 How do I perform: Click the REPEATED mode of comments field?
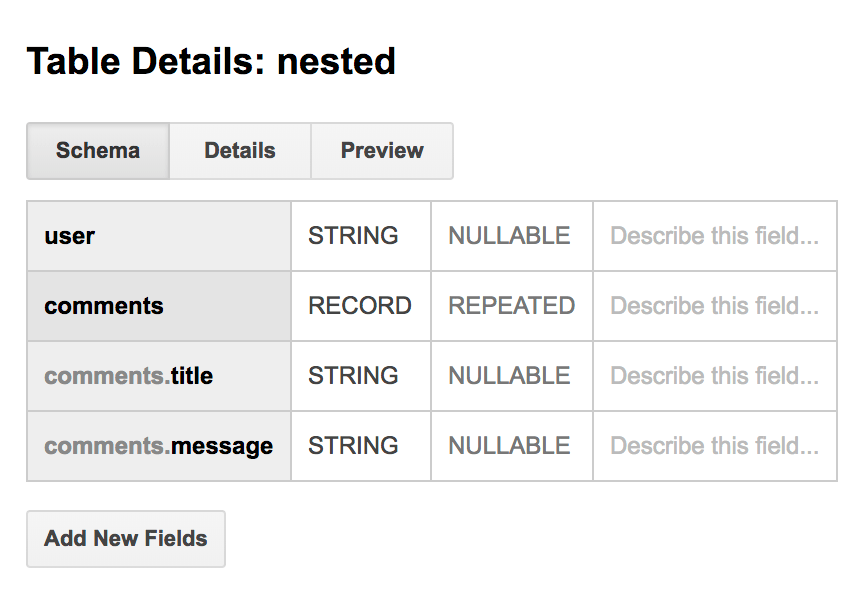pos(511,306)
